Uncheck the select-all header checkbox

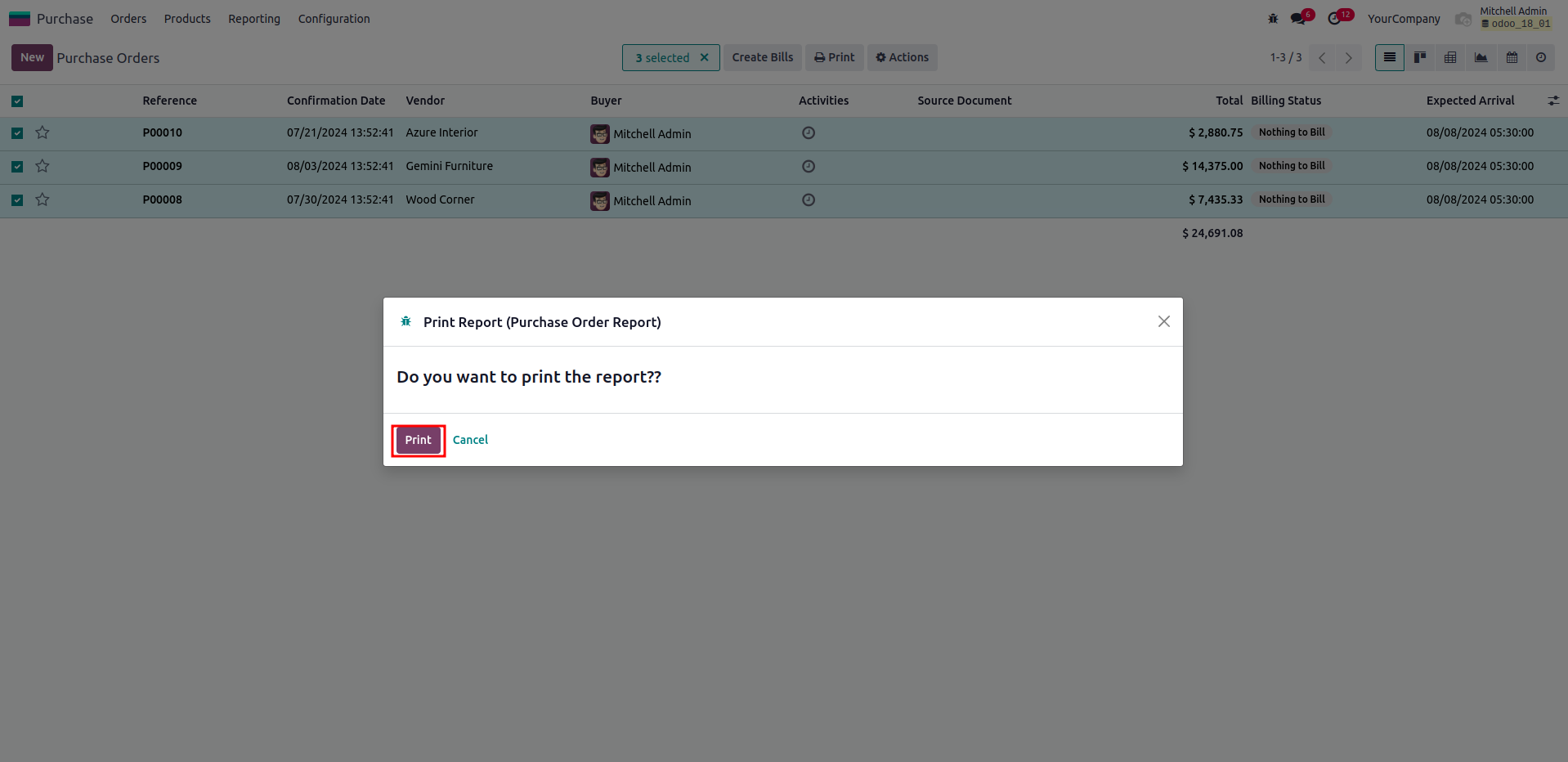coord(17,101)
